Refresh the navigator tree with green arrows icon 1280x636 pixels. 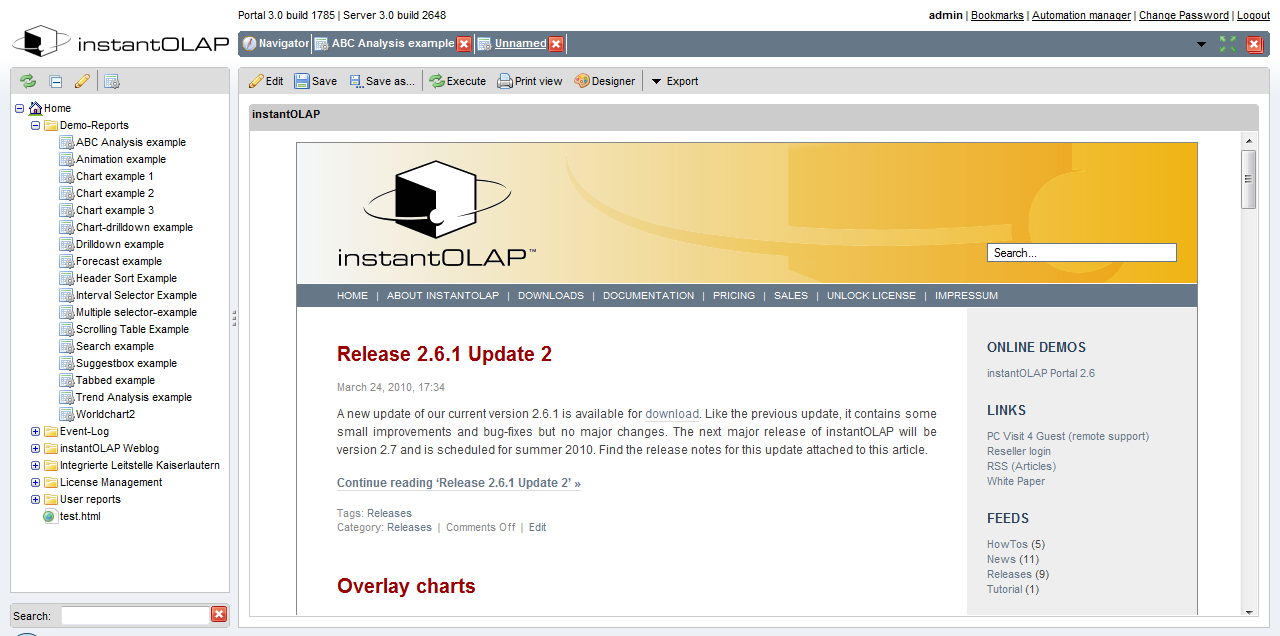[28, 82]
